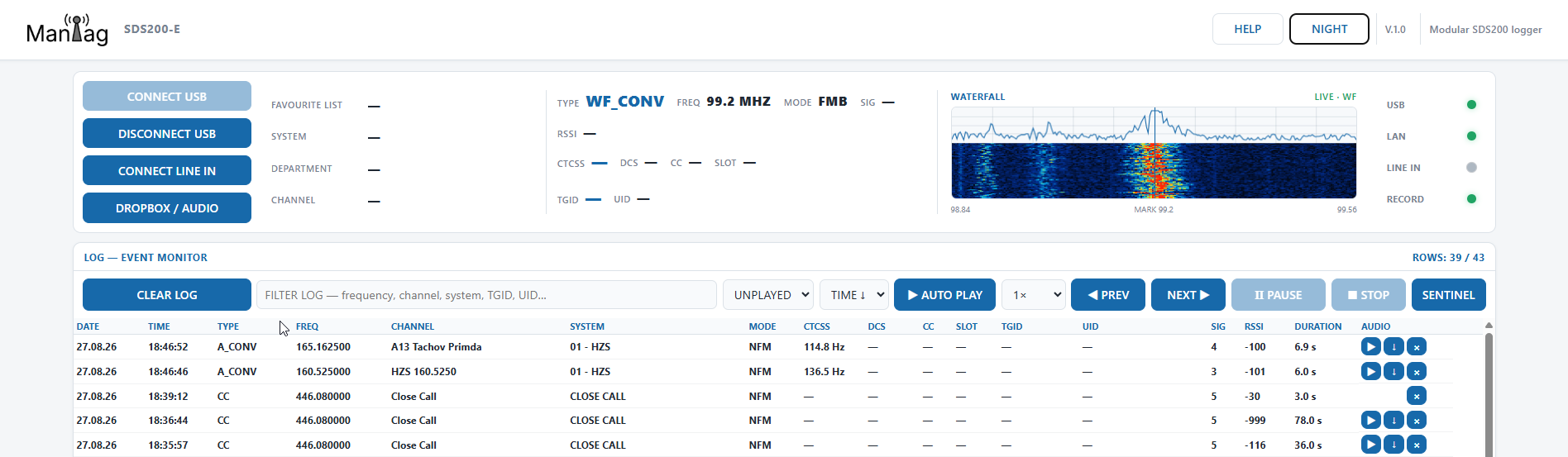Play audio for the 18:35:57 Close Call entry

click(x=1370, y=445)
